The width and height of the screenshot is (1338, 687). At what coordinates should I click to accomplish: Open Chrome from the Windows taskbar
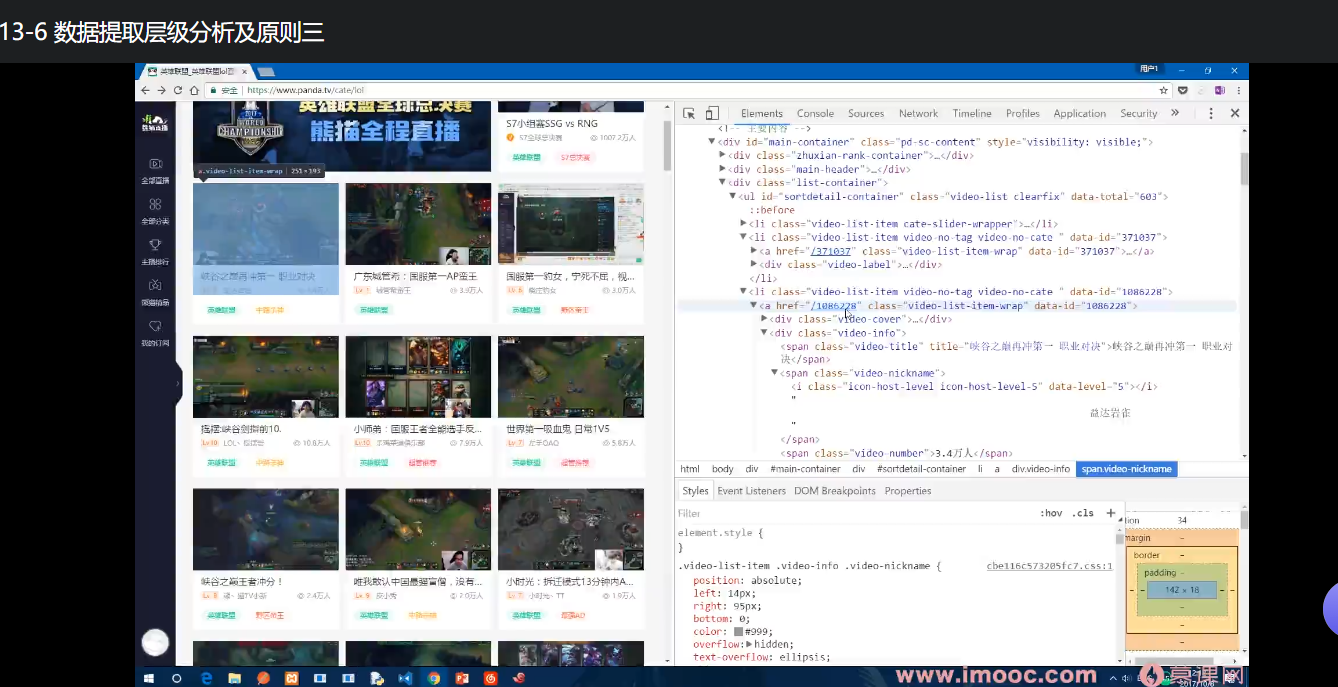click(x=433, y=677)
